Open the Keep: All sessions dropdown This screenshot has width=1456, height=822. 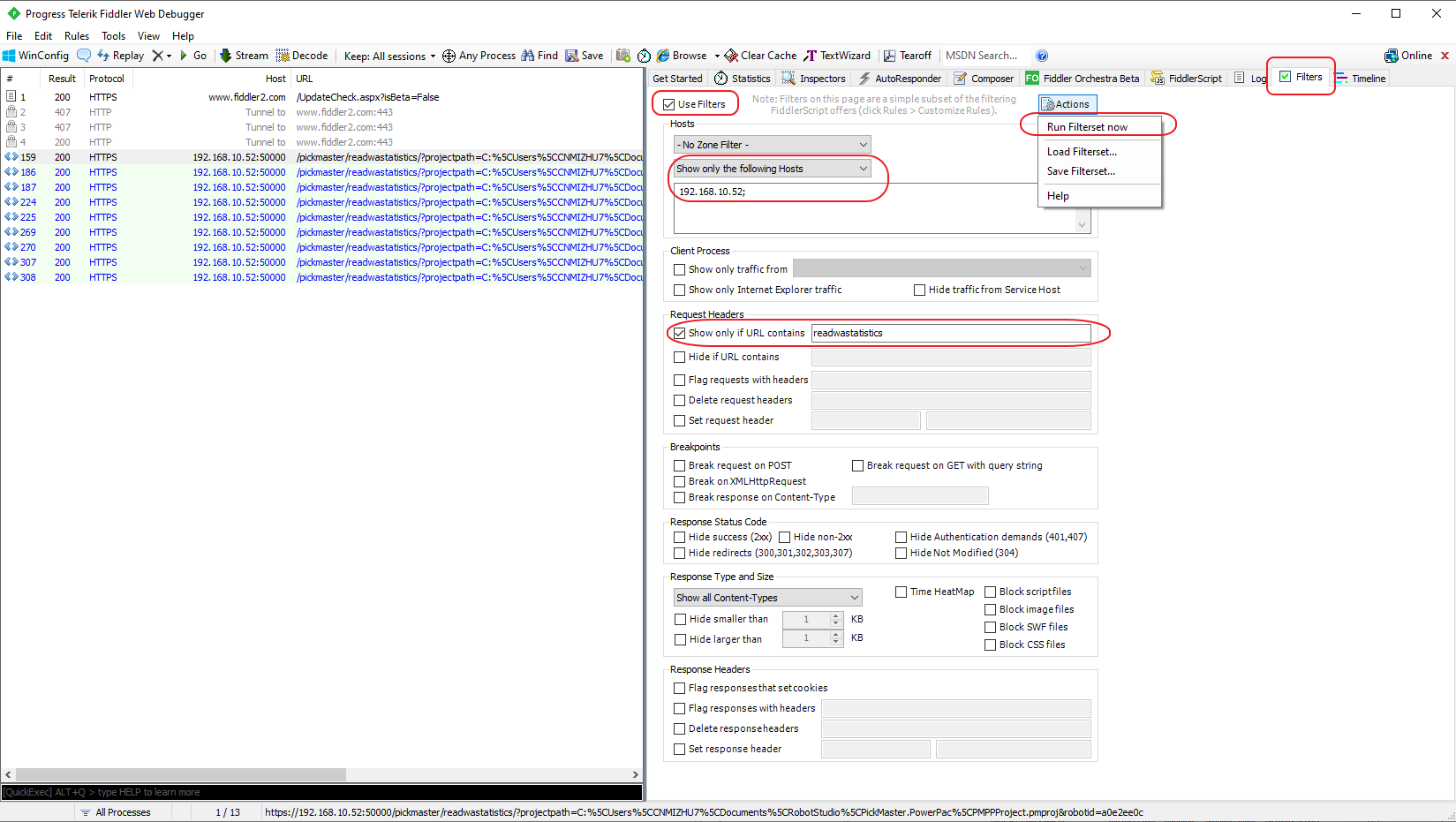tap(389, 56)
